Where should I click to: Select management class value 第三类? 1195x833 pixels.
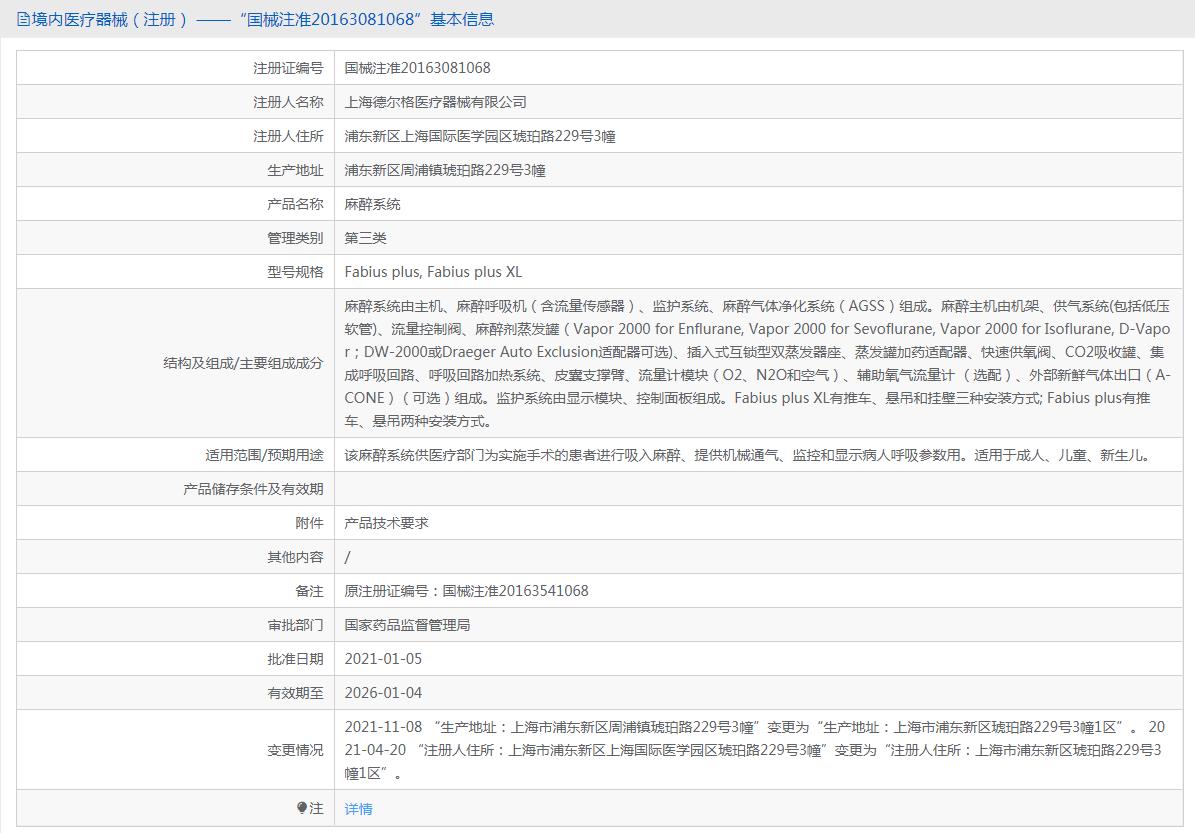(x=366, y=238)
